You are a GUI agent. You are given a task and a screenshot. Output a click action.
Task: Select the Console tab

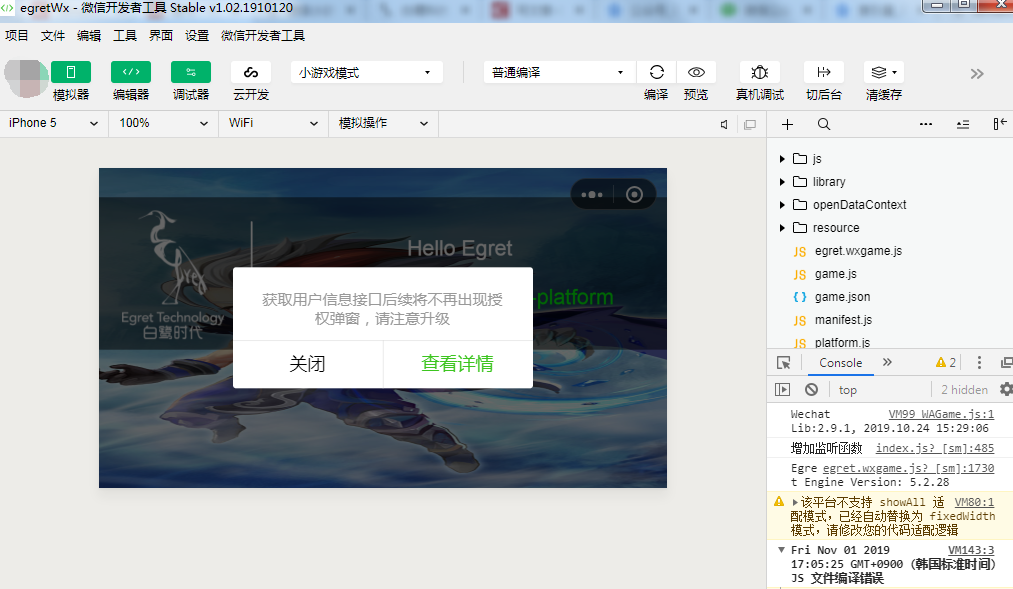pos(841,363)
